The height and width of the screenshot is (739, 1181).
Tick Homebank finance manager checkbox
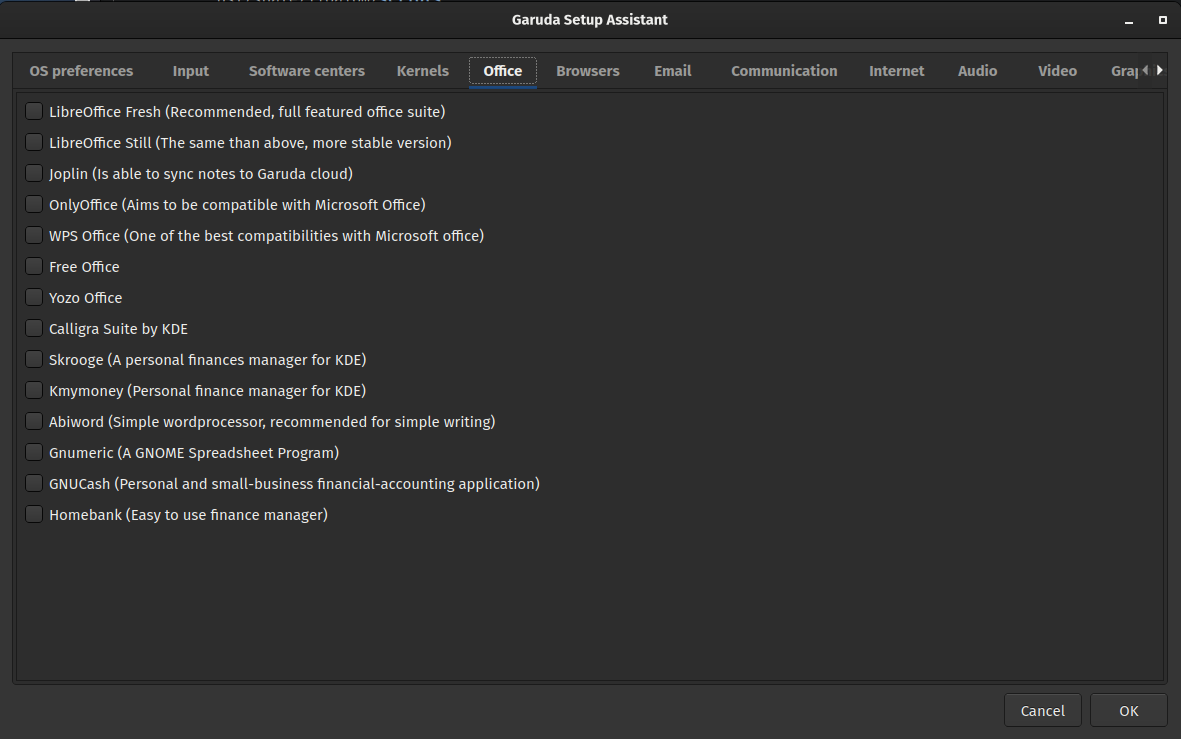[34, 515]
